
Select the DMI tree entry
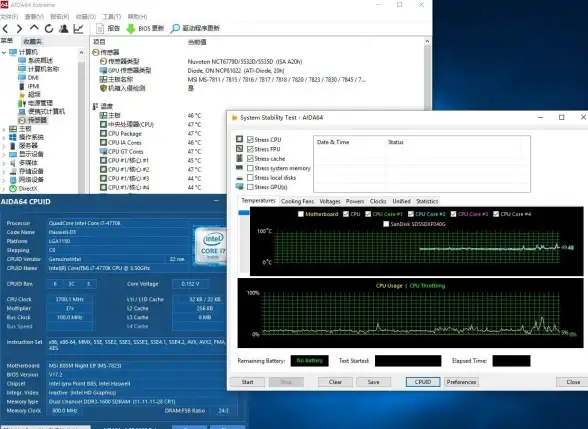pyautogui.click(x=28, y=78)
